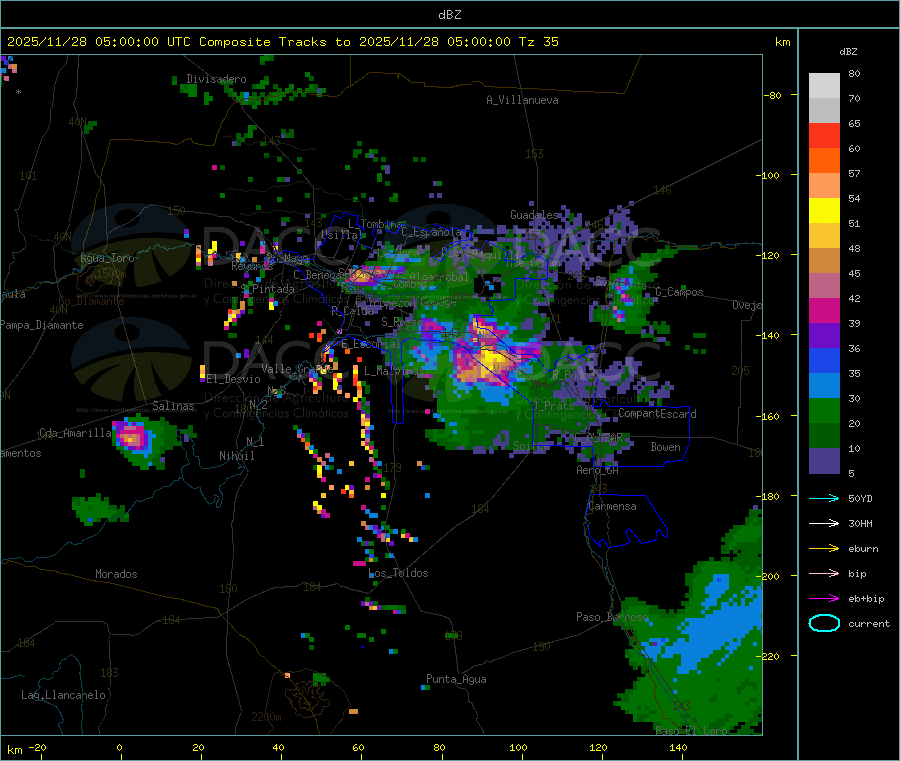Click the cyan current ellipse legend icon
This screenshot has height=761, width=900.
[824, 623]
